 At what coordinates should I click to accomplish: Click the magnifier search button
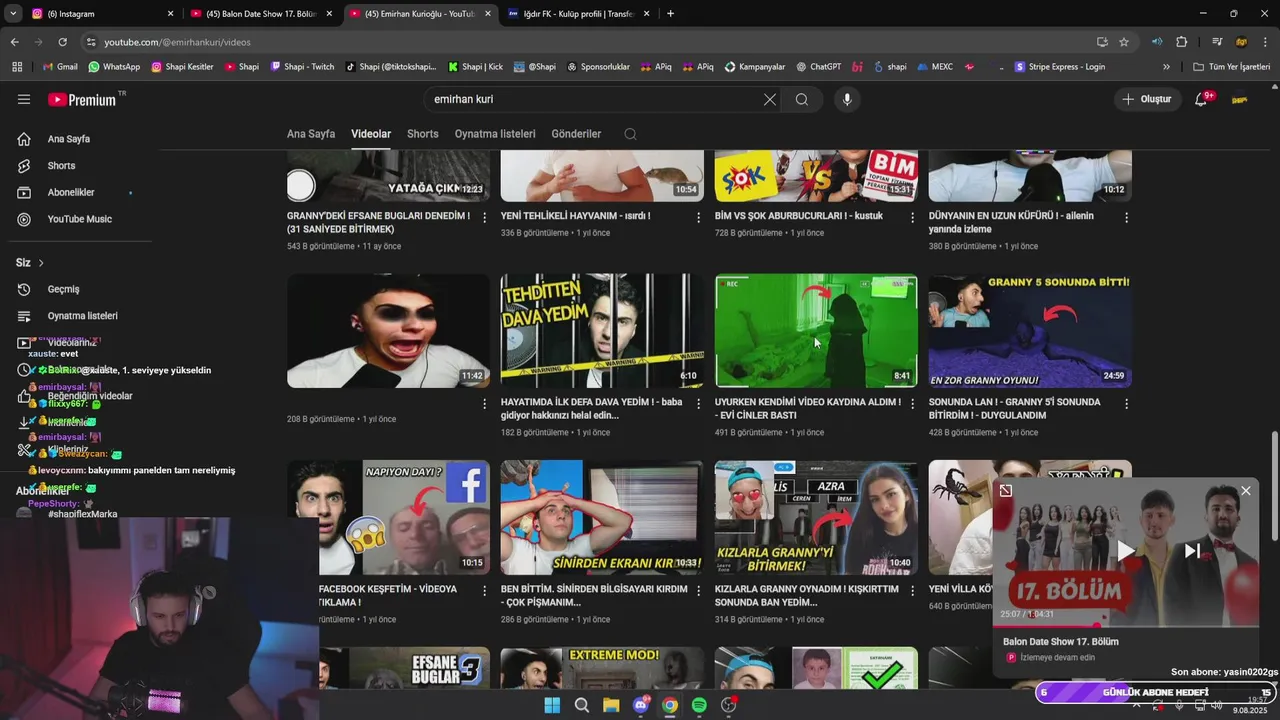click(x=802, y=100)
